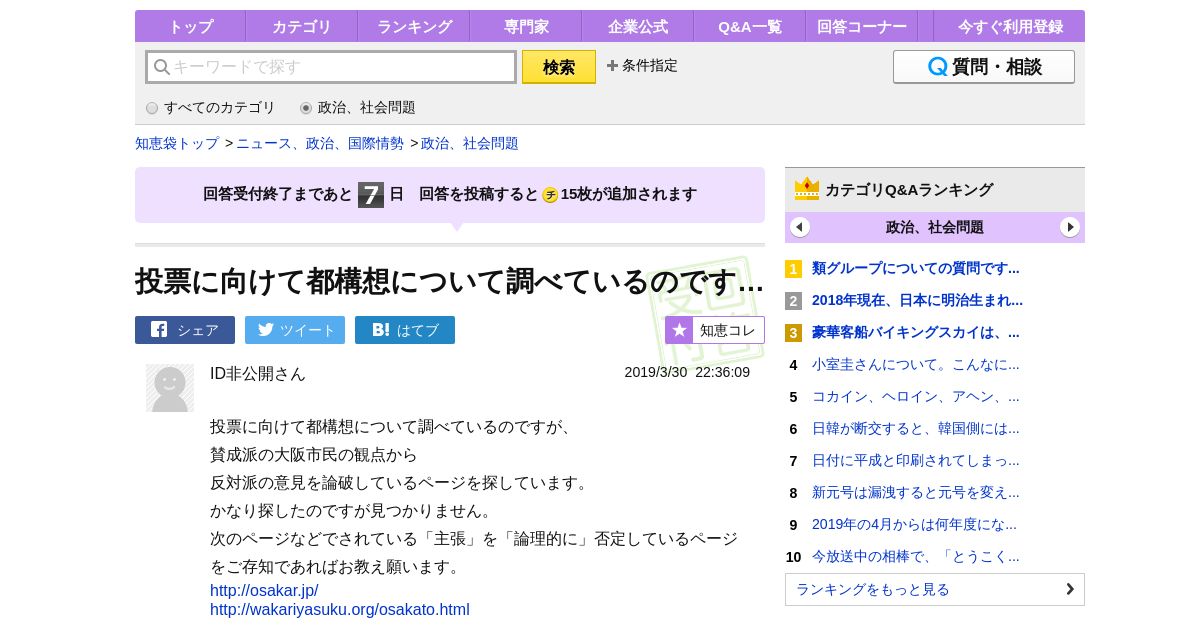Open ニュース、政治、国際情勢 breadcrumb
This screenshot has width=1200, height=630.
[x=320, y=143]
